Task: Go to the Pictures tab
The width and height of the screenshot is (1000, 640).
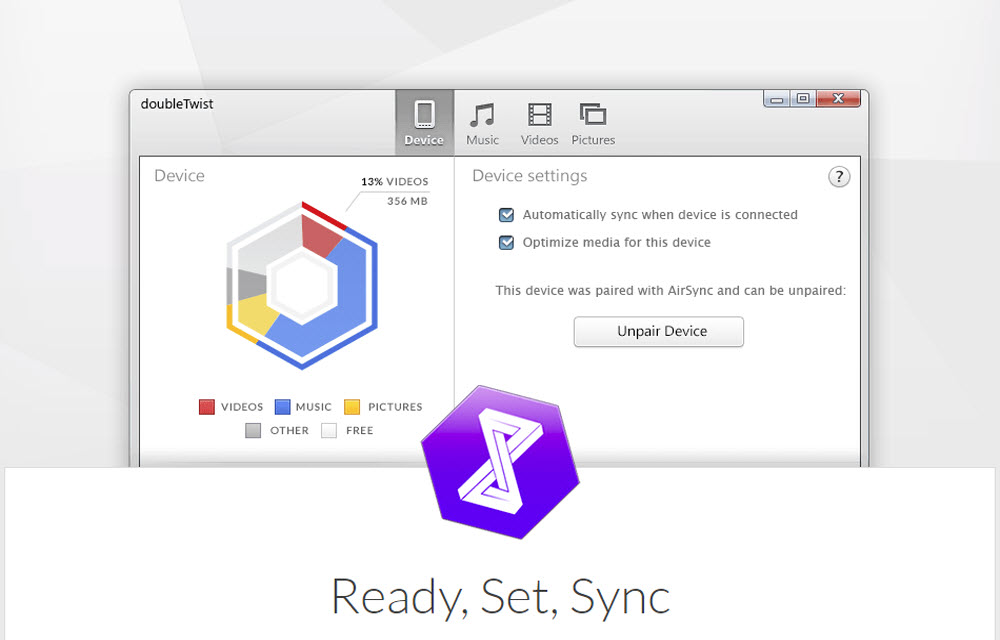Action: pyautogui.click(x=593, y=124)
